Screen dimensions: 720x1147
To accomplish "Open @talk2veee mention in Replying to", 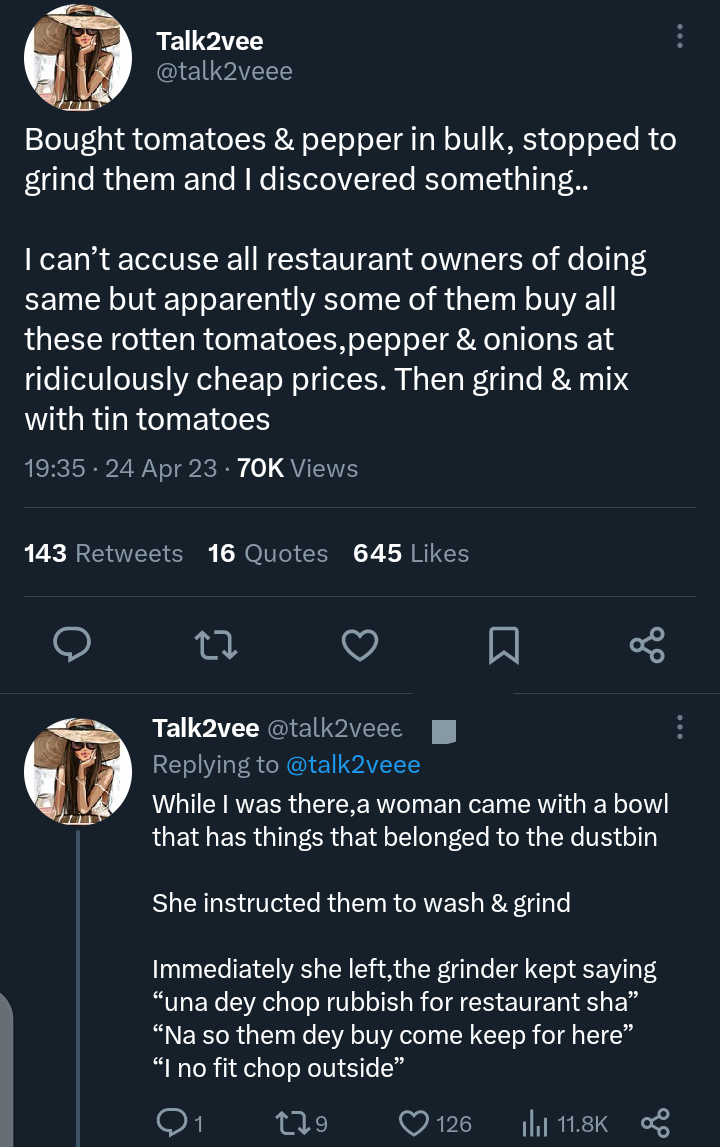I will tap(353, 765).
